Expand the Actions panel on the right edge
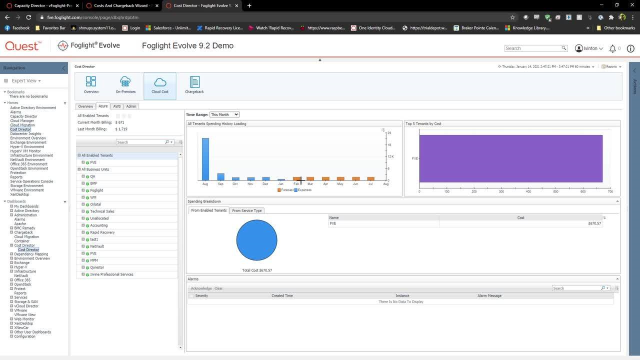The height and width of the screenshot is (360, 640). [634, 71]
